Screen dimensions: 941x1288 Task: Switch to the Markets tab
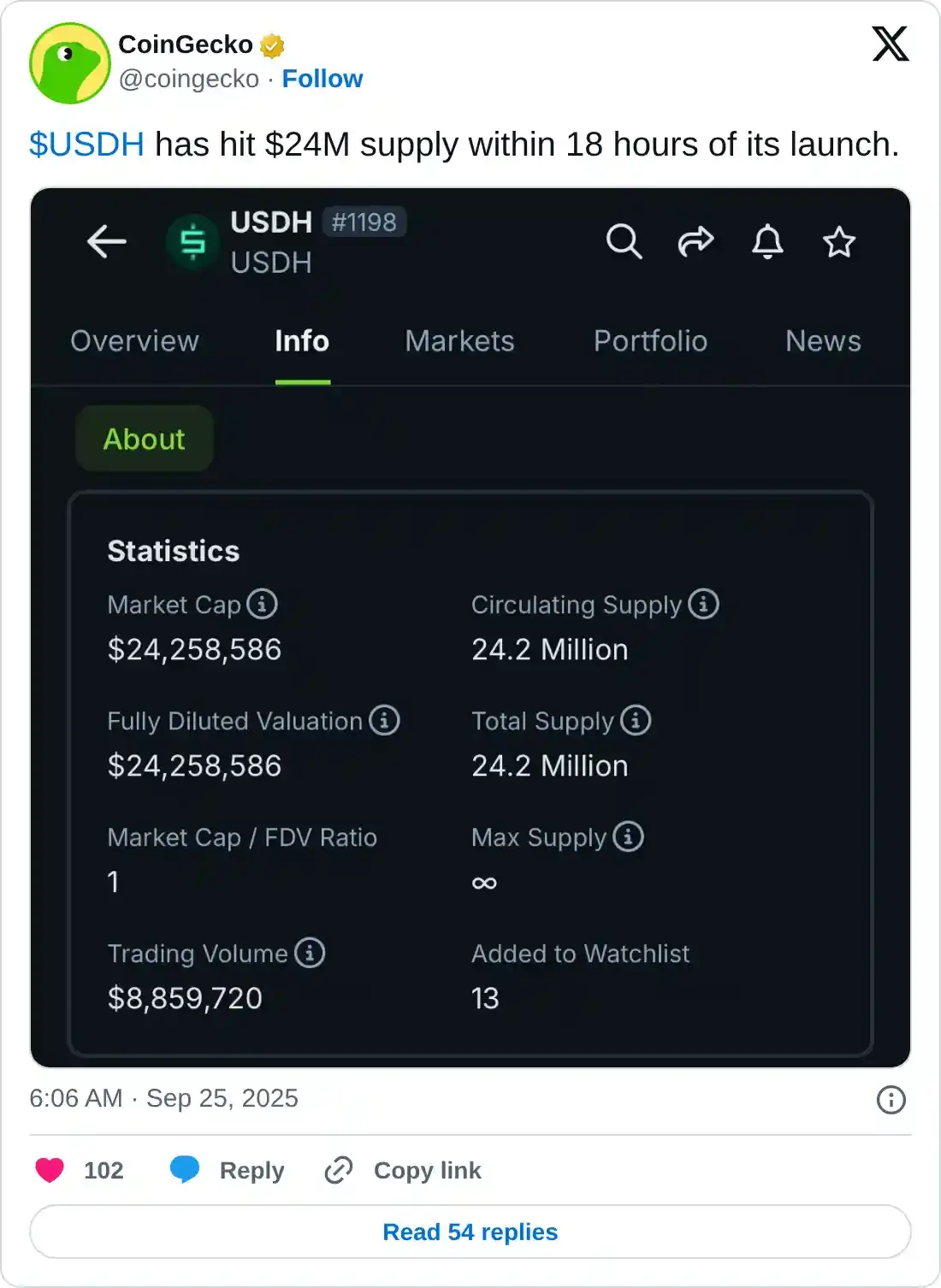[x=459, y=341]
